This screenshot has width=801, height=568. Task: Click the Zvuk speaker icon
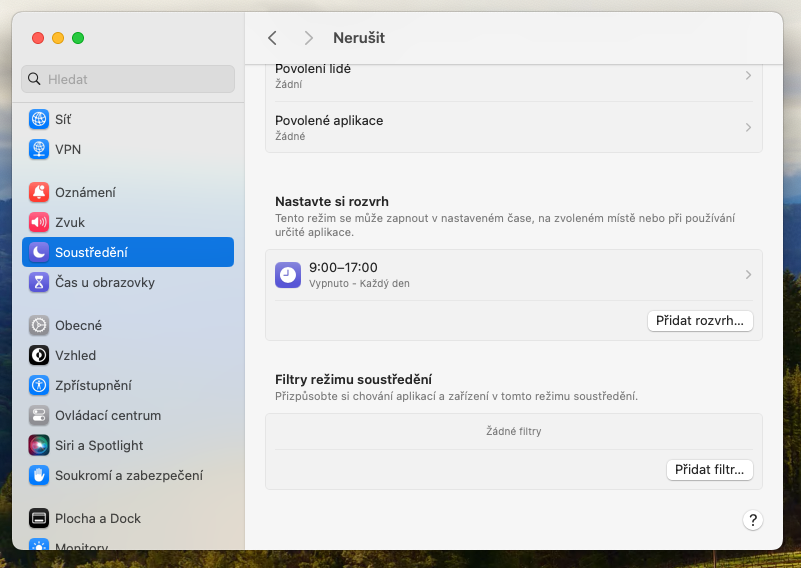pos(39,222)
